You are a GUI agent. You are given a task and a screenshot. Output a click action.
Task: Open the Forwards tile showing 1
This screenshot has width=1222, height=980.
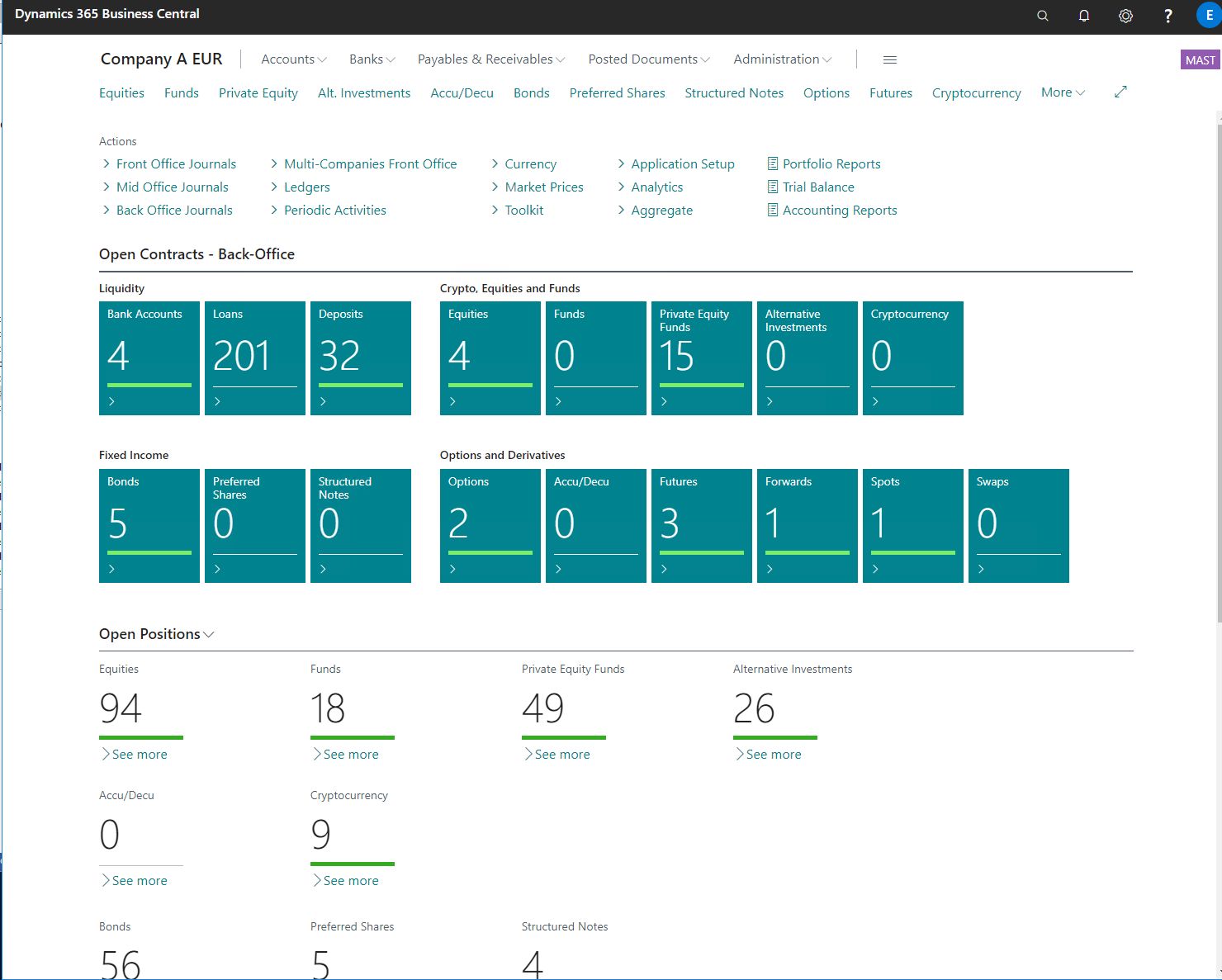click(x=808, y=526)
